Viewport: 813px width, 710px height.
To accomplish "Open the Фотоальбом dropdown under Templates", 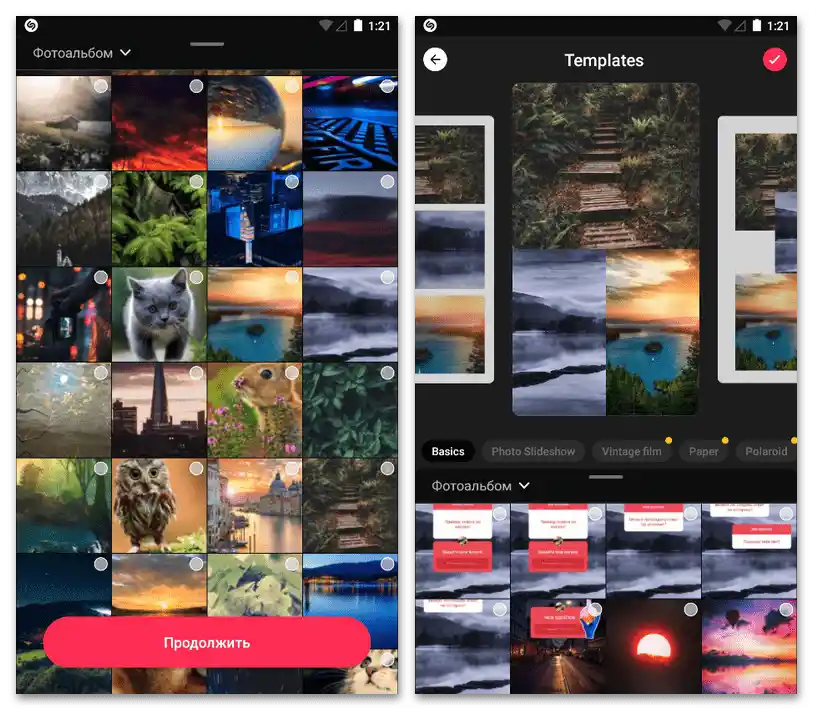I will (481, 485).
